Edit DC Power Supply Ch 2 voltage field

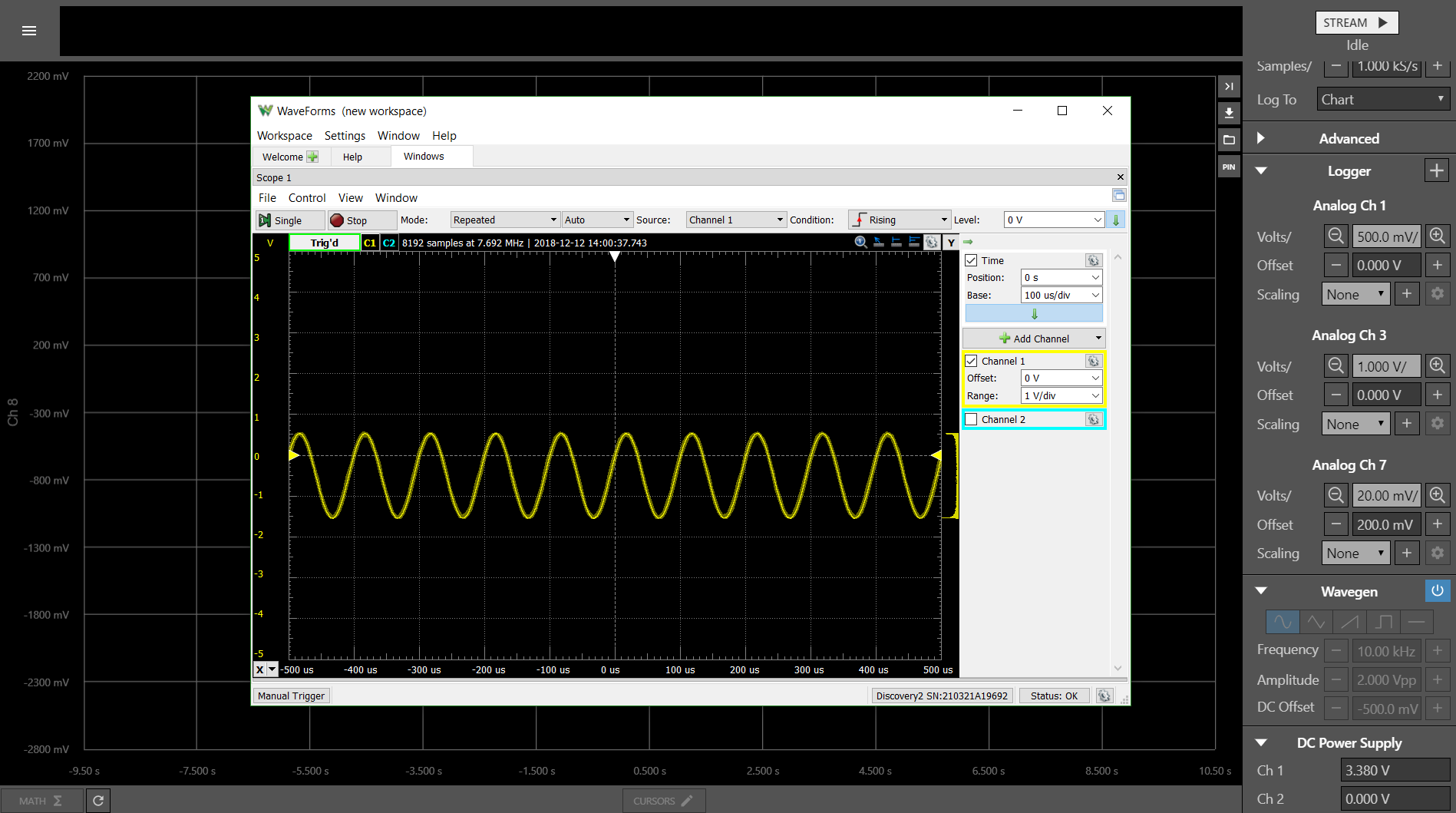[x=1395, y=799]
